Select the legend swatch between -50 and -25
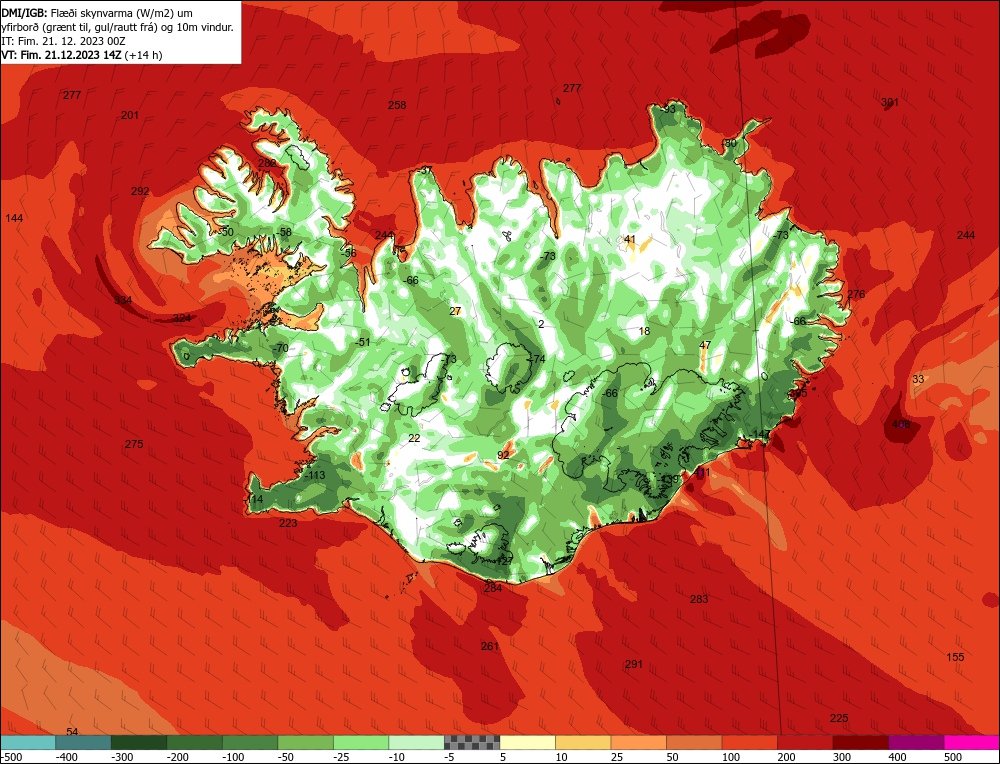 pos(305,743)
